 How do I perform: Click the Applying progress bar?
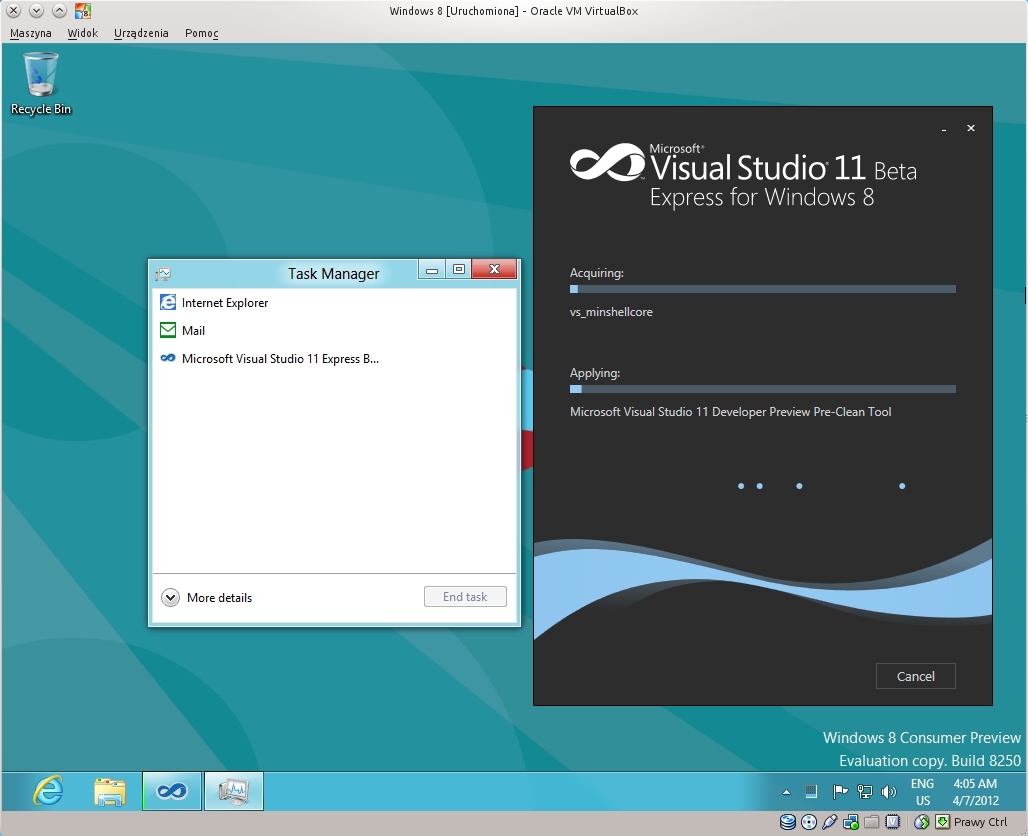[x=762, y=389]
